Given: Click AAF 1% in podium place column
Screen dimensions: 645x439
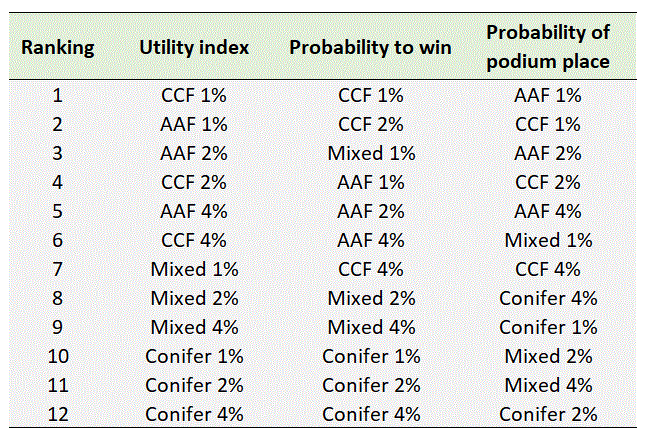Looking at the screenshot, I should click(547, 96).
